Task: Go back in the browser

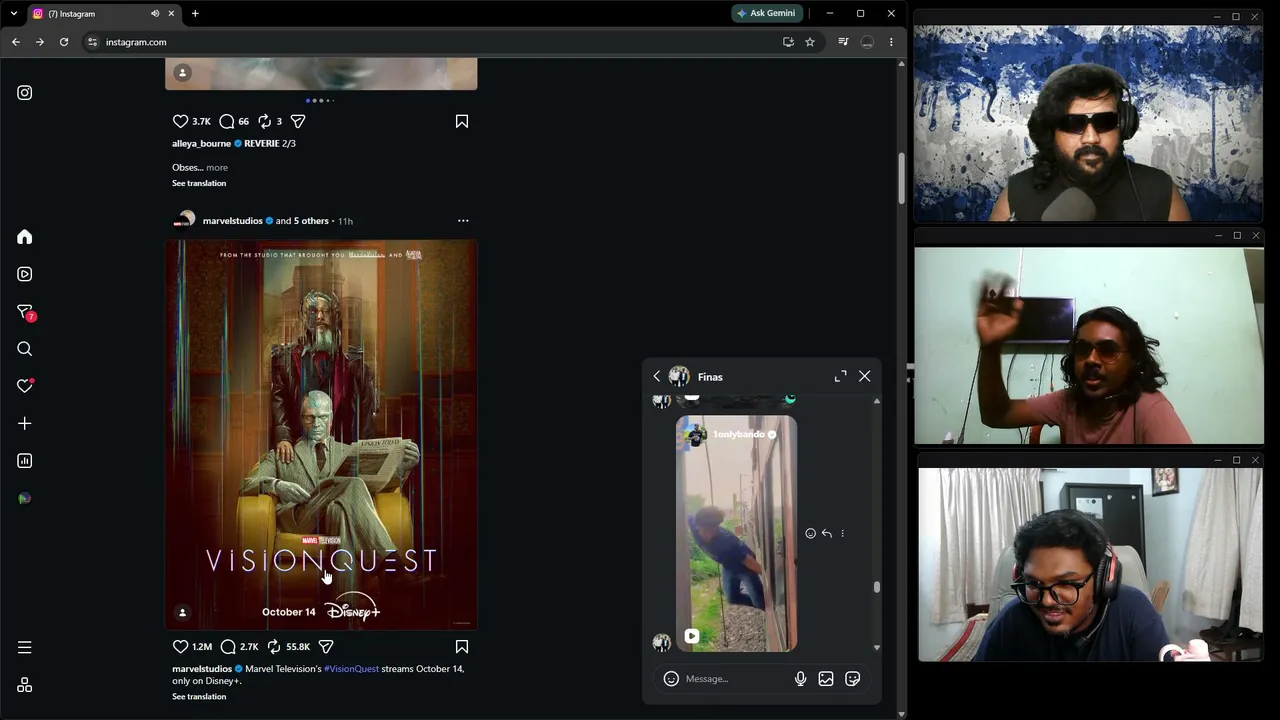Action: click(x=16, y=42)
